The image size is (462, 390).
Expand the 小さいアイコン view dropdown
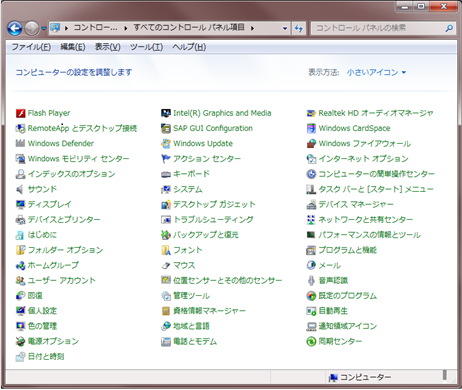376,72
